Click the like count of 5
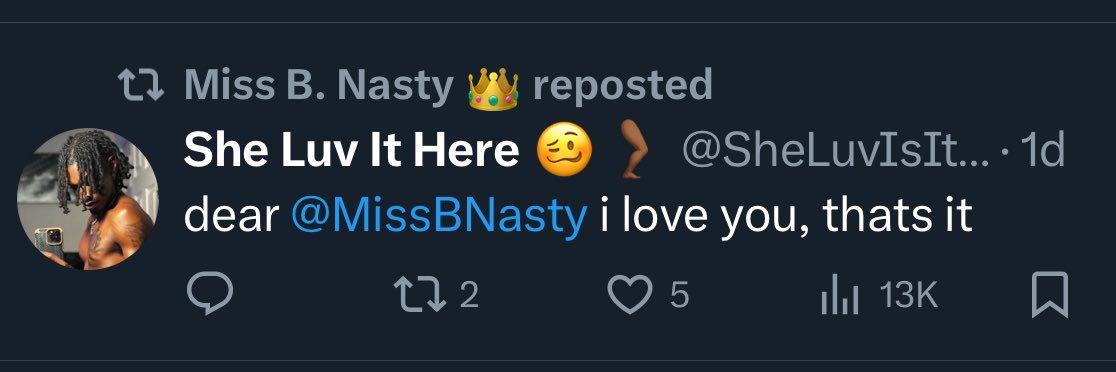 click(680, 294)
